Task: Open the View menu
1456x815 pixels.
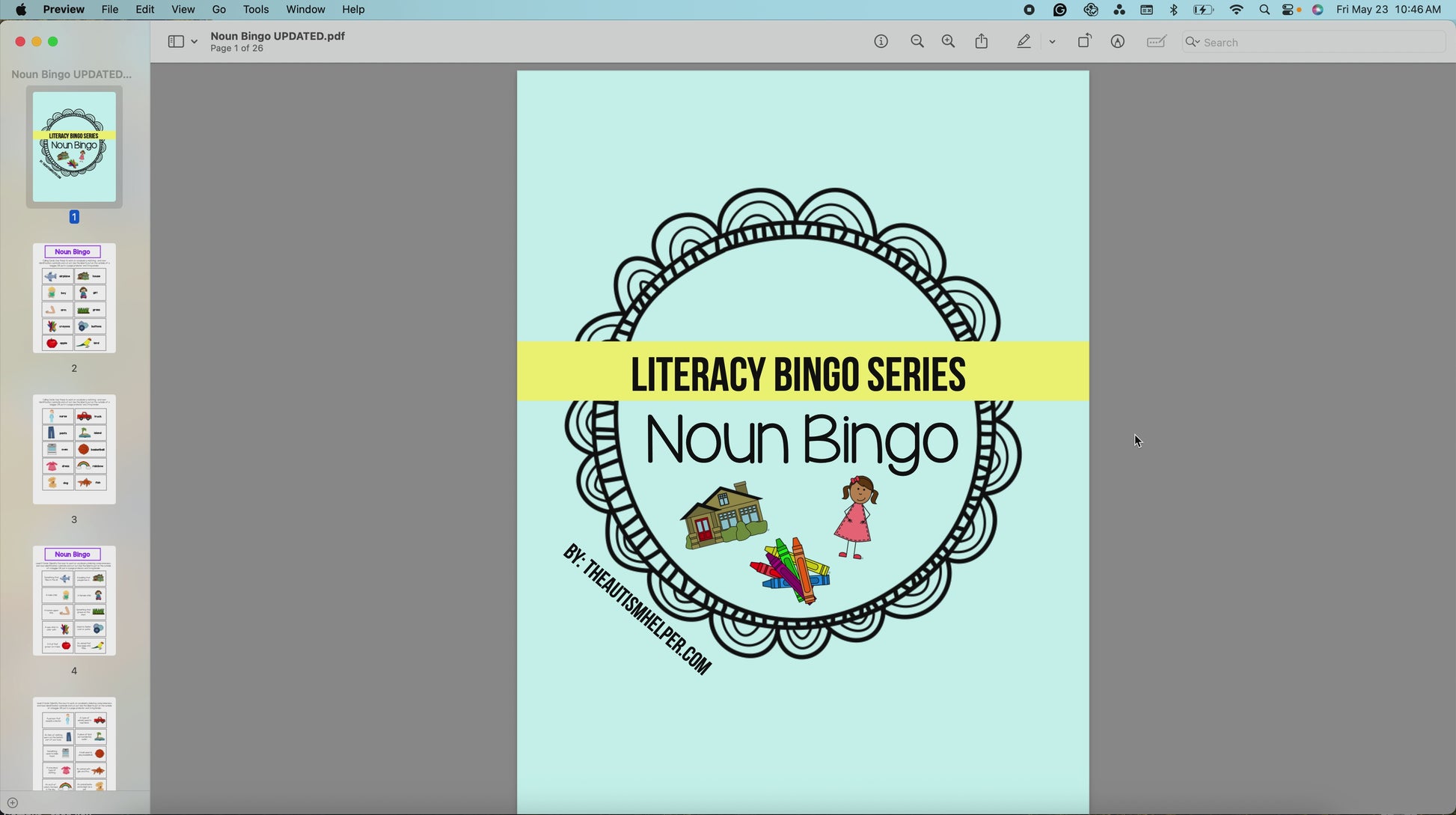Action: click(x=183, y=10)
